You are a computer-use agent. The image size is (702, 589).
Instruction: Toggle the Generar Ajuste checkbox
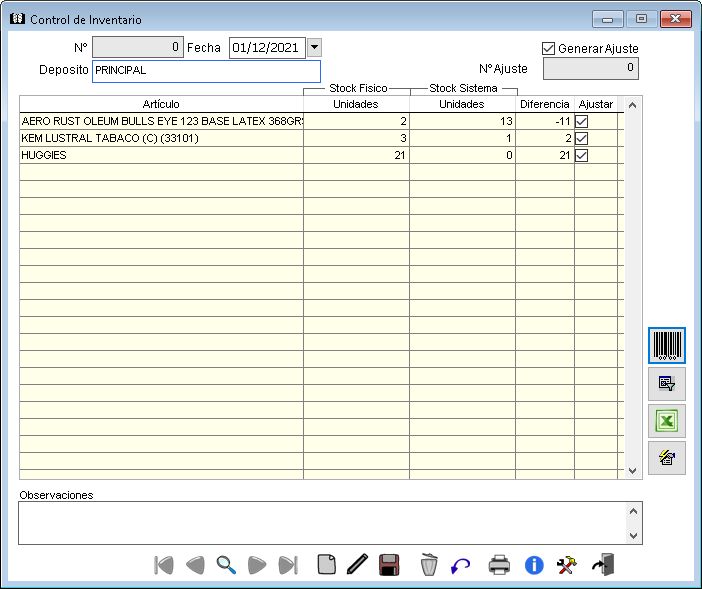548,48
